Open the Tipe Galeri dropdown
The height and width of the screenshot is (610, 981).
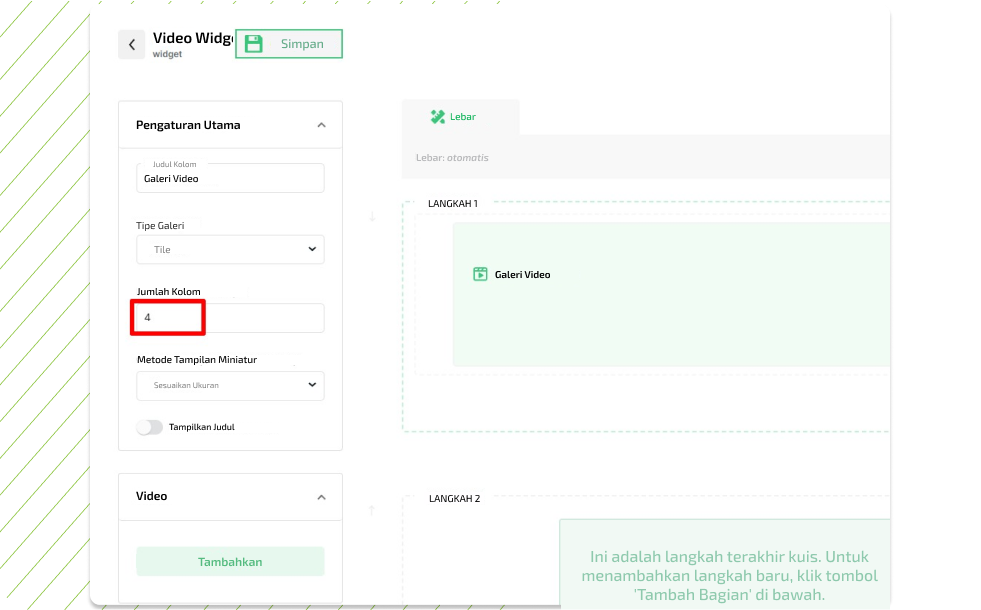coord(230,249)
